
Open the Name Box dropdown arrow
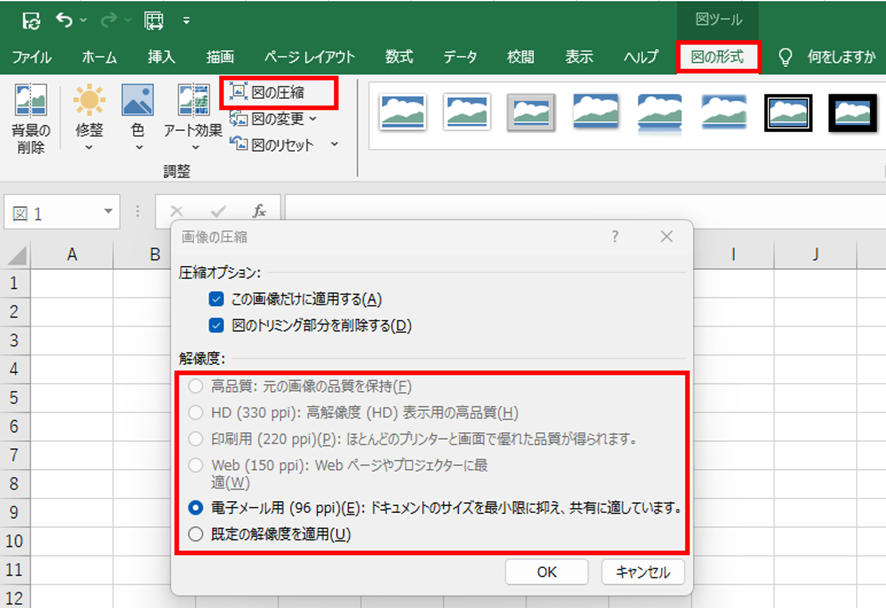(108, 212)
